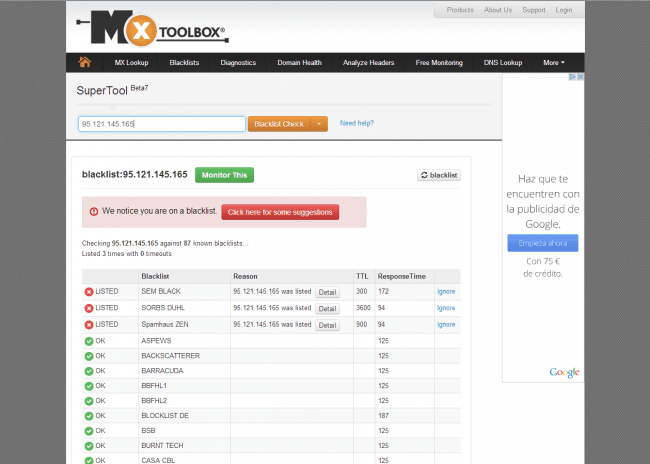Click the green OK icon for BARRACUDA

click(89, 371)
